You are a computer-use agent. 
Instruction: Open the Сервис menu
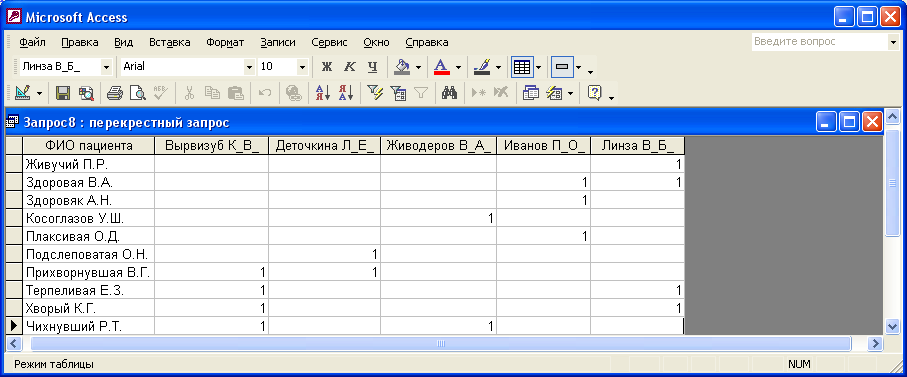tap(329, 42)
